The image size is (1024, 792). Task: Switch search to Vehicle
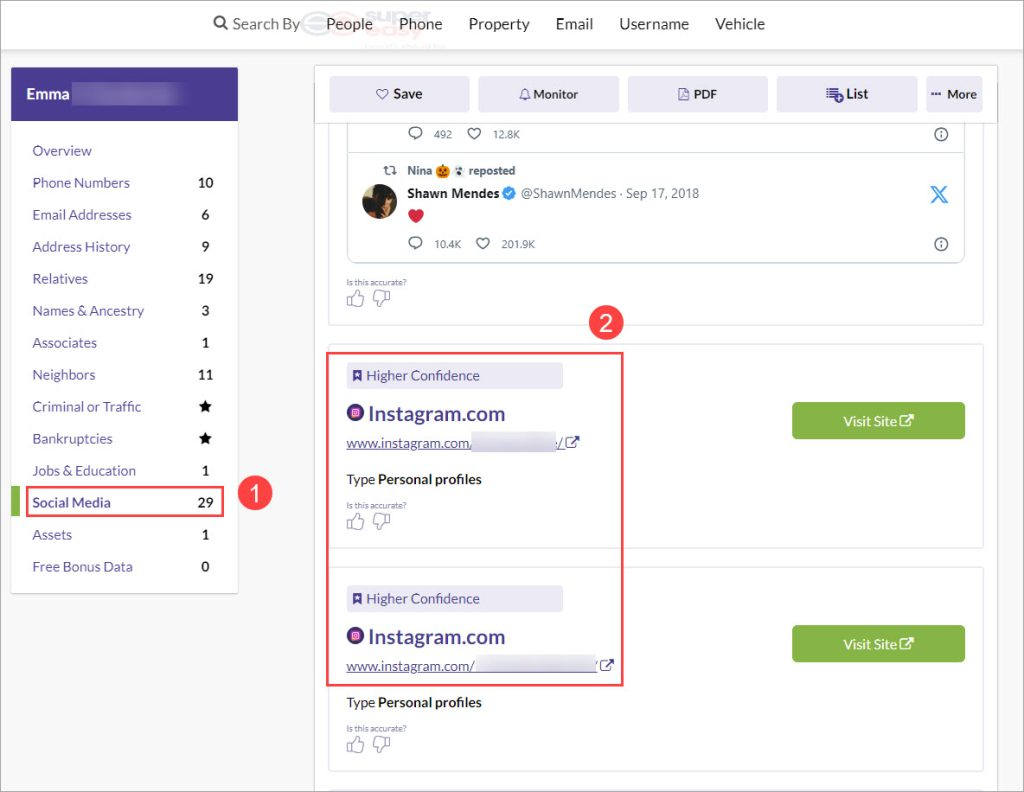[x=739, y=24]
